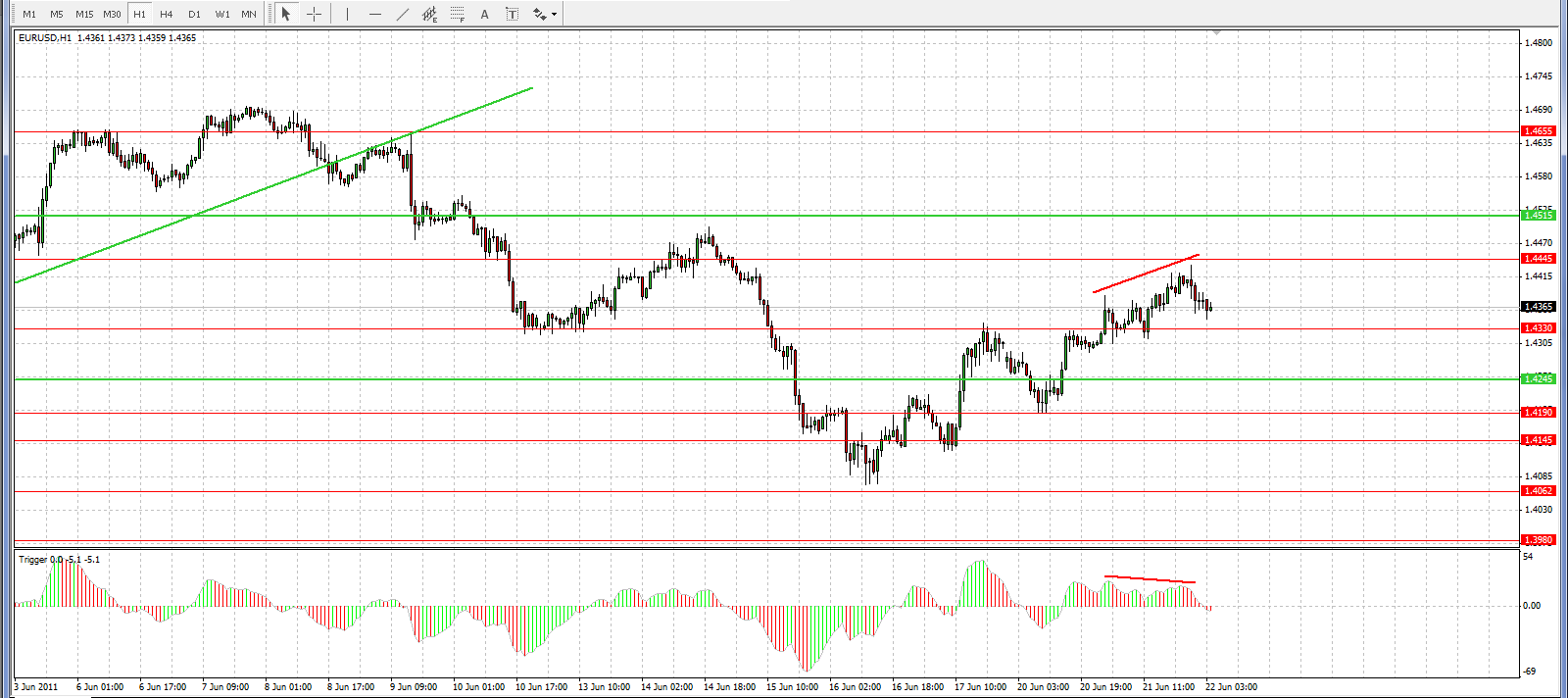The height and width of the screenshot is (698, 1568).
Task: Switch chart to M5 timeframe
Action: point(57,14)
